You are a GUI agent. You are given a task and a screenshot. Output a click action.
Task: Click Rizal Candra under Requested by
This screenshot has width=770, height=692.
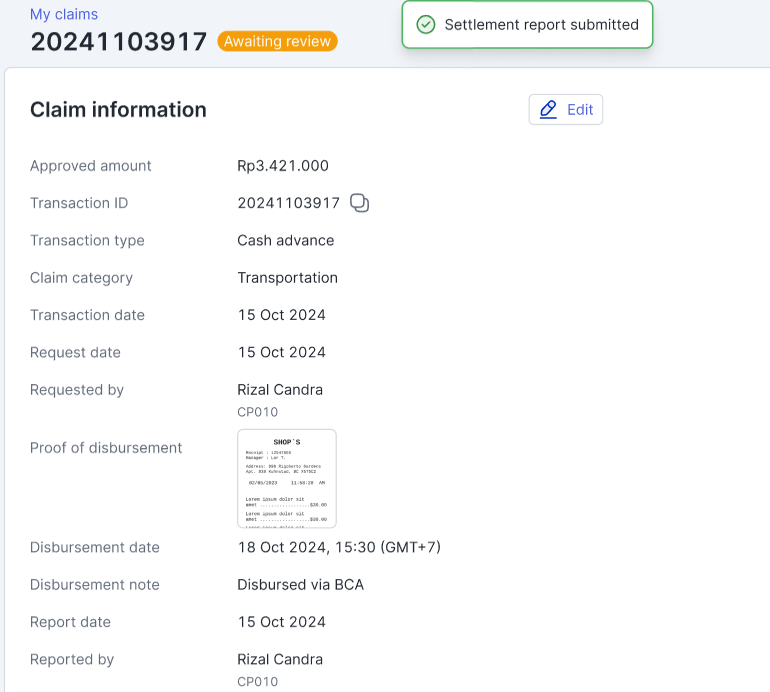[x=280, y=390]
